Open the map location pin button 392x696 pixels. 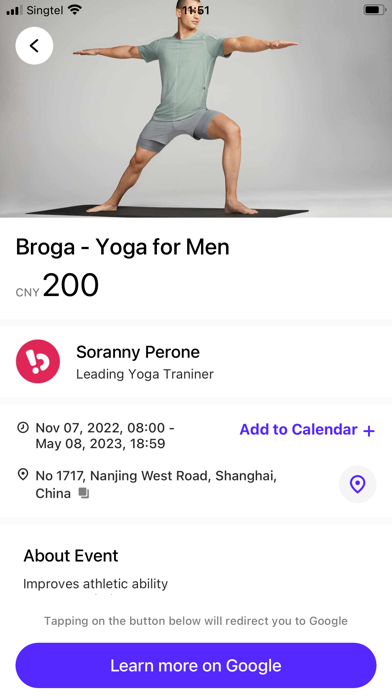357,484
